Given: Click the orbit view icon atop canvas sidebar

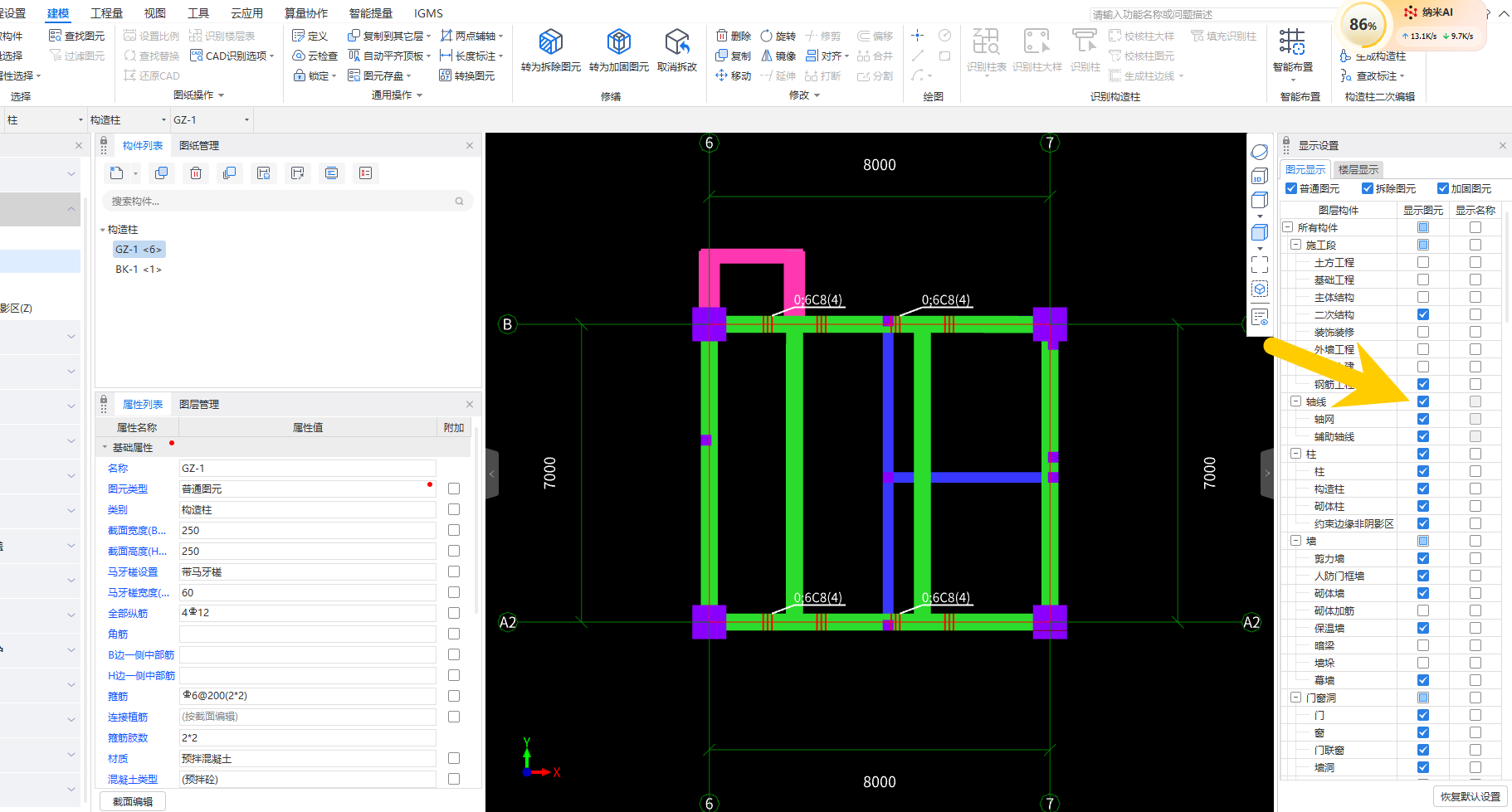Looking at the screenshot, I should (1260, 153).
